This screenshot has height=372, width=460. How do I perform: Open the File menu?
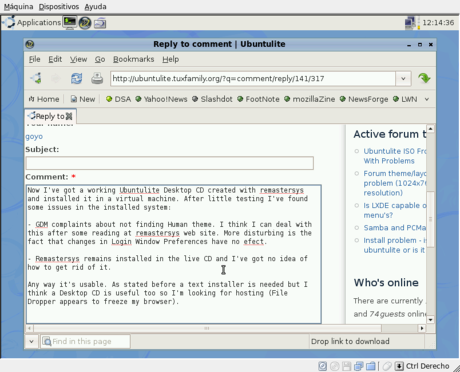(35, 59)
